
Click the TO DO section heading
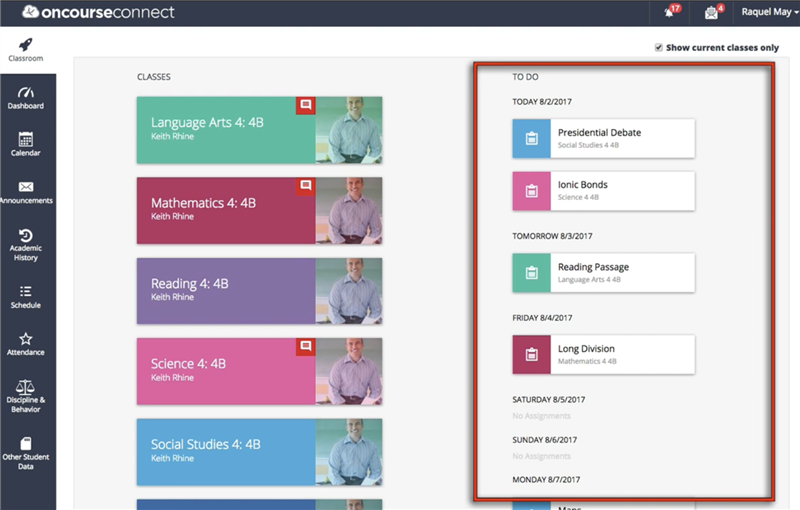tap(525, 77)
